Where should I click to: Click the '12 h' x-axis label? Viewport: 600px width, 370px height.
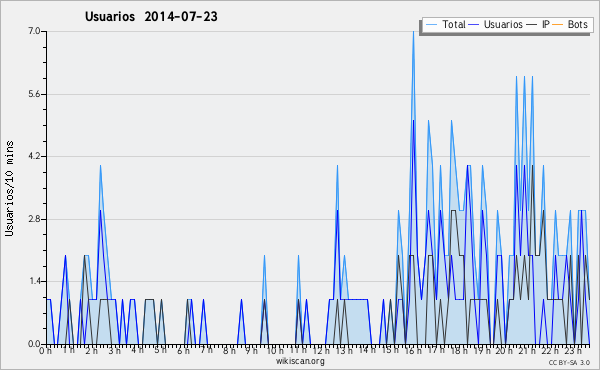click(x=321, y=350)
